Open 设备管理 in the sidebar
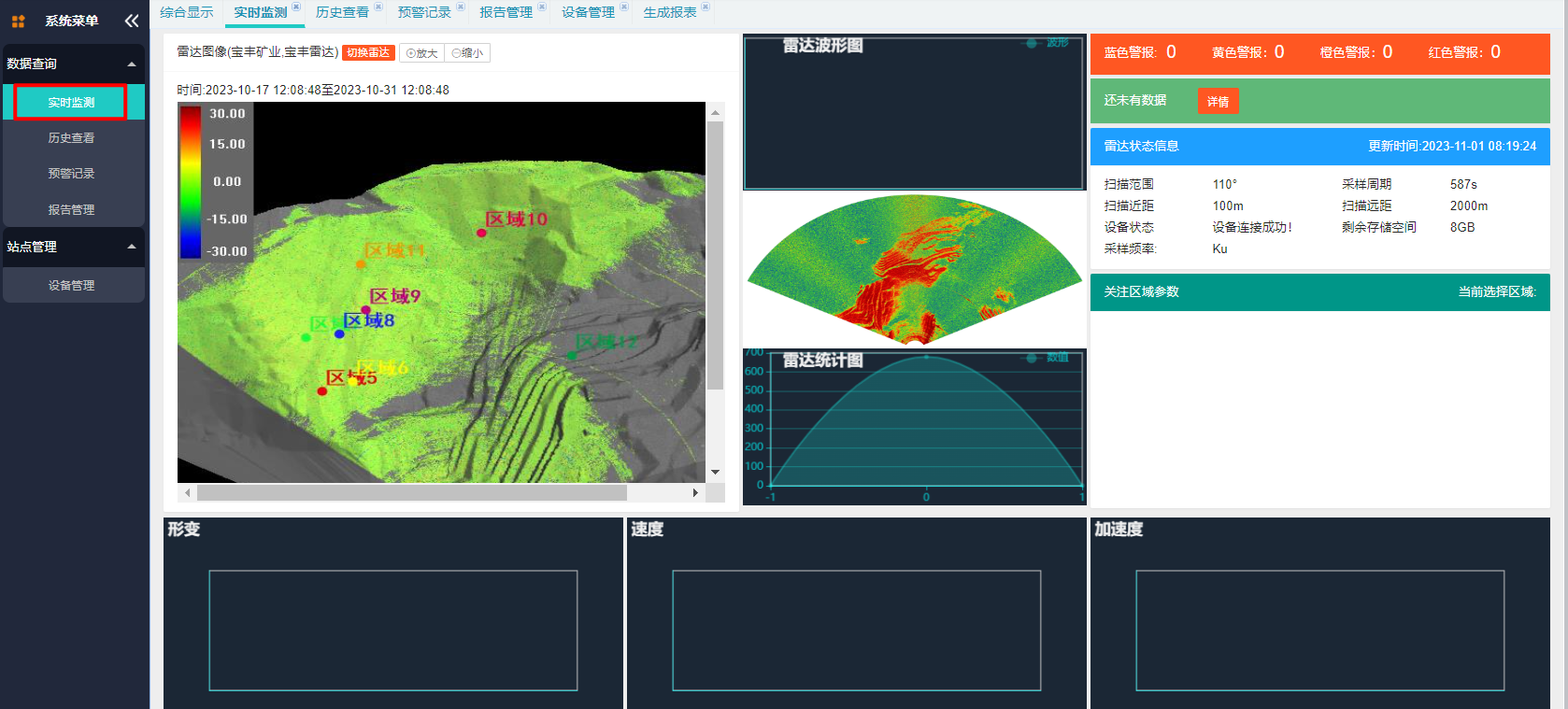The height and width of the screenshot is (709, 1568). click(x=72, y=286)
